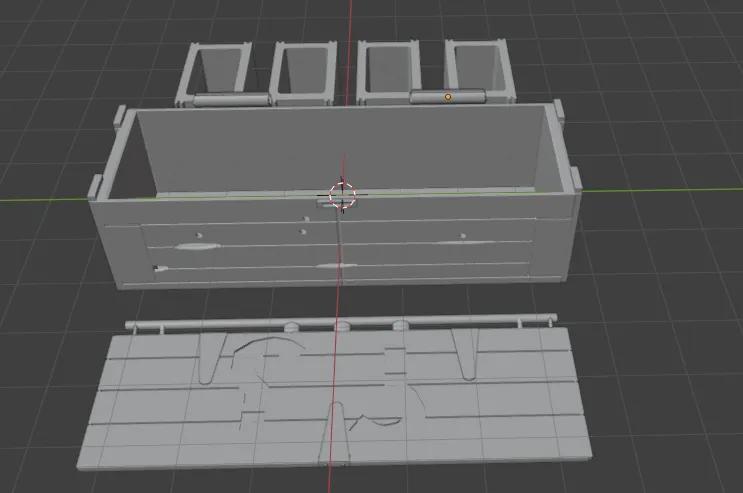Image resolution: width=743 pixels, height=493 pixels.
Task: Select the cylinder roller under the left boxes
Action: (x=232, y=100)
